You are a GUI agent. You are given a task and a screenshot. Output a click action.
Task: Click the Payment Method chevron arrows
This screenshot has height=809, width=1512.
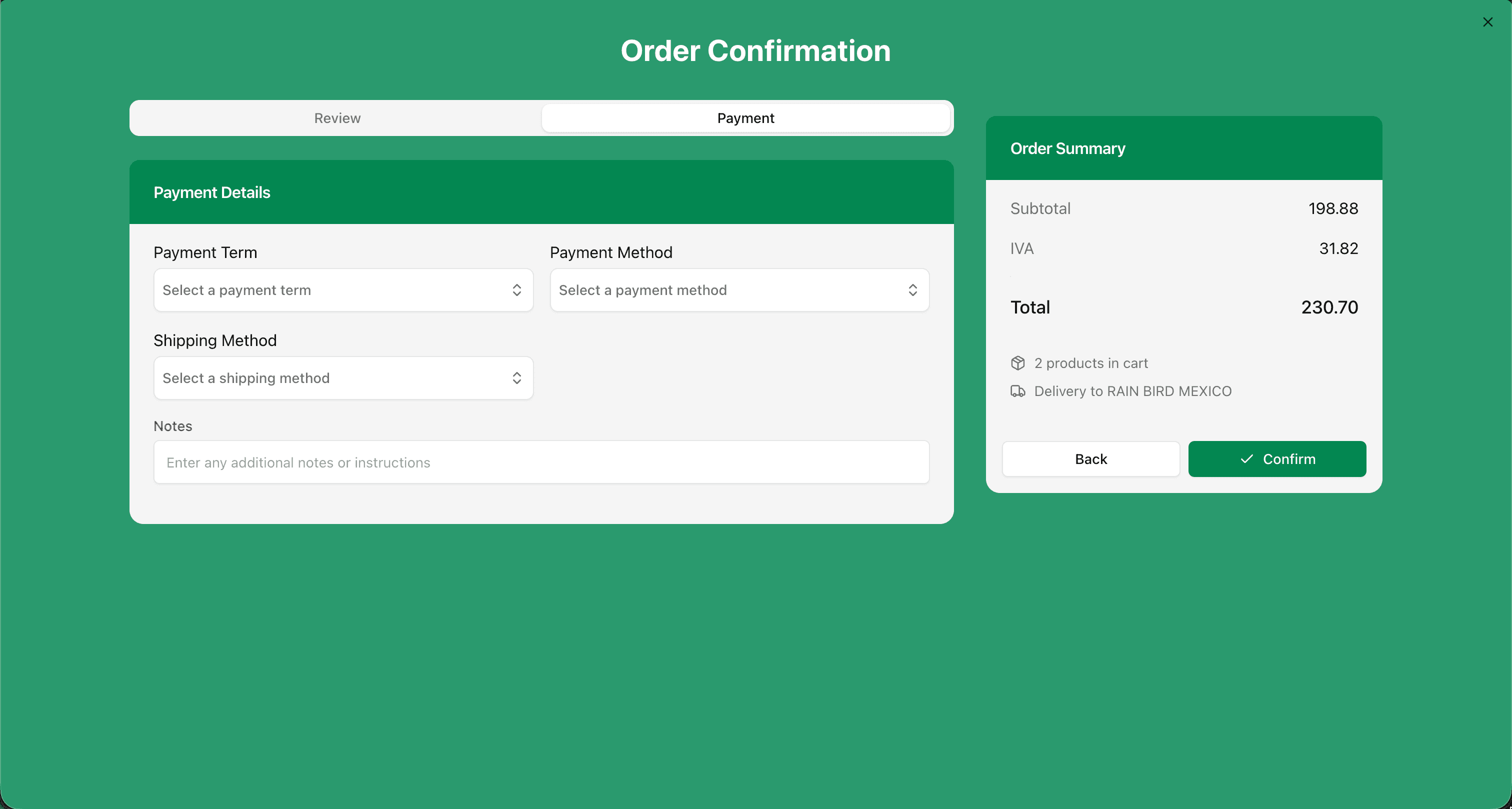point(912,290)
